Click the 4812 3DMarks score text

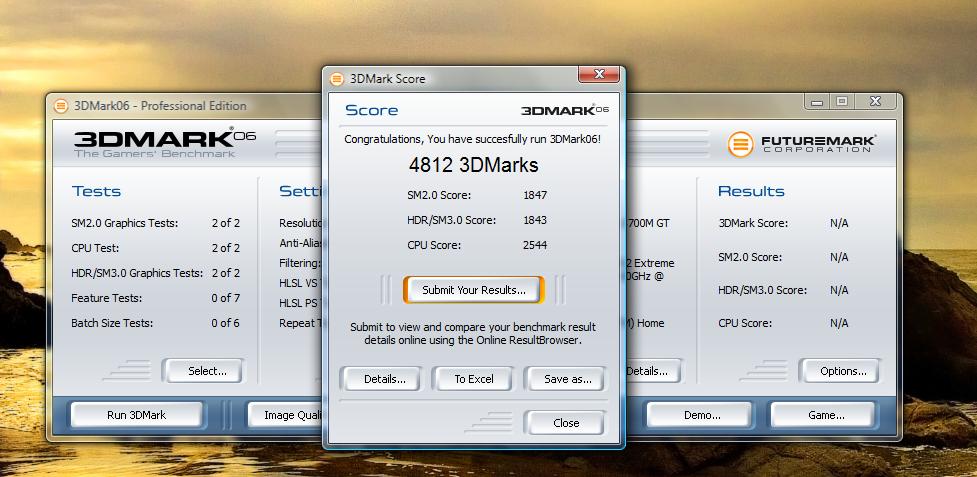474,165
